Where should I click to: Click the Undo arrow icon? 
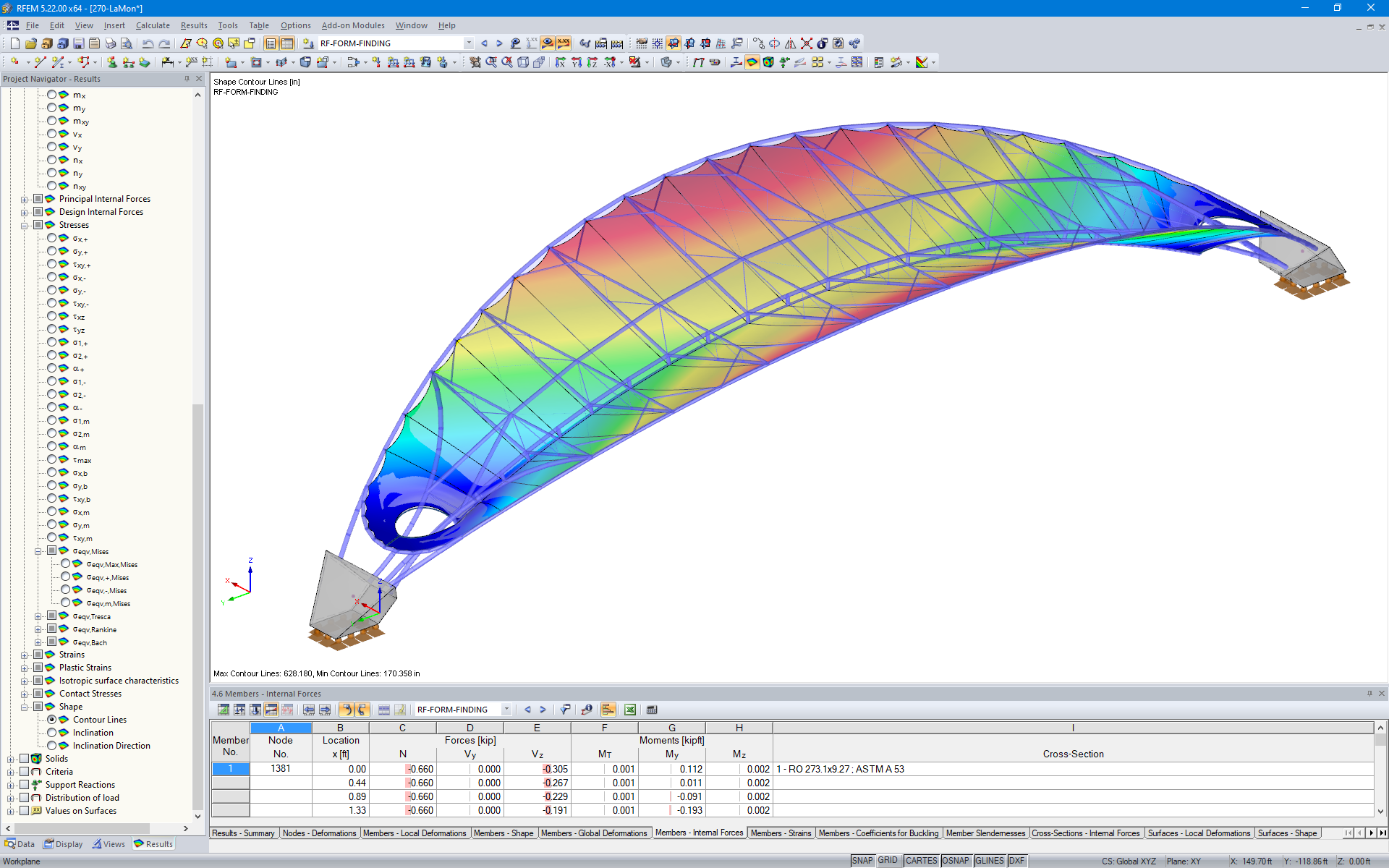[x=148, y=43]
